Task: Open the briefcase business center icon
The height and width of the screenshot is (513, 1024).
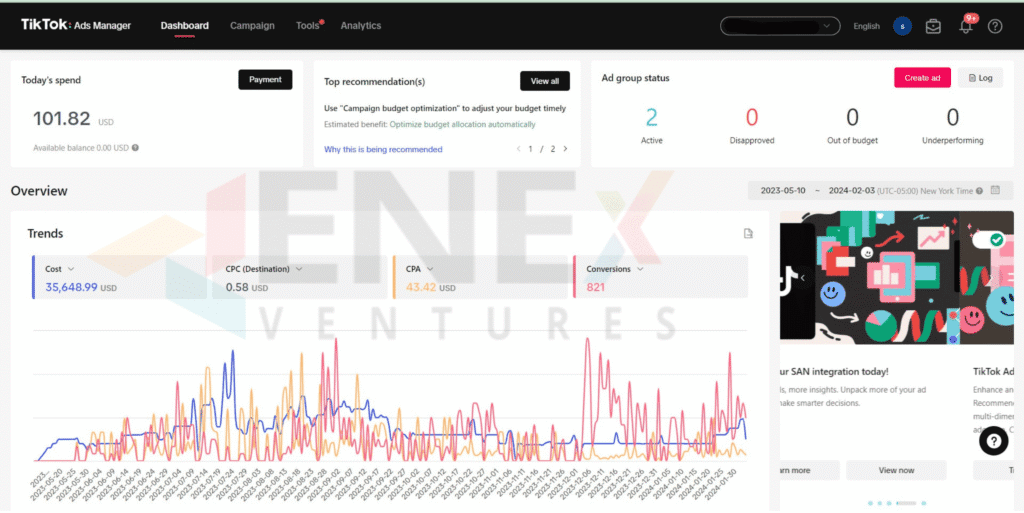Action: 933,26
